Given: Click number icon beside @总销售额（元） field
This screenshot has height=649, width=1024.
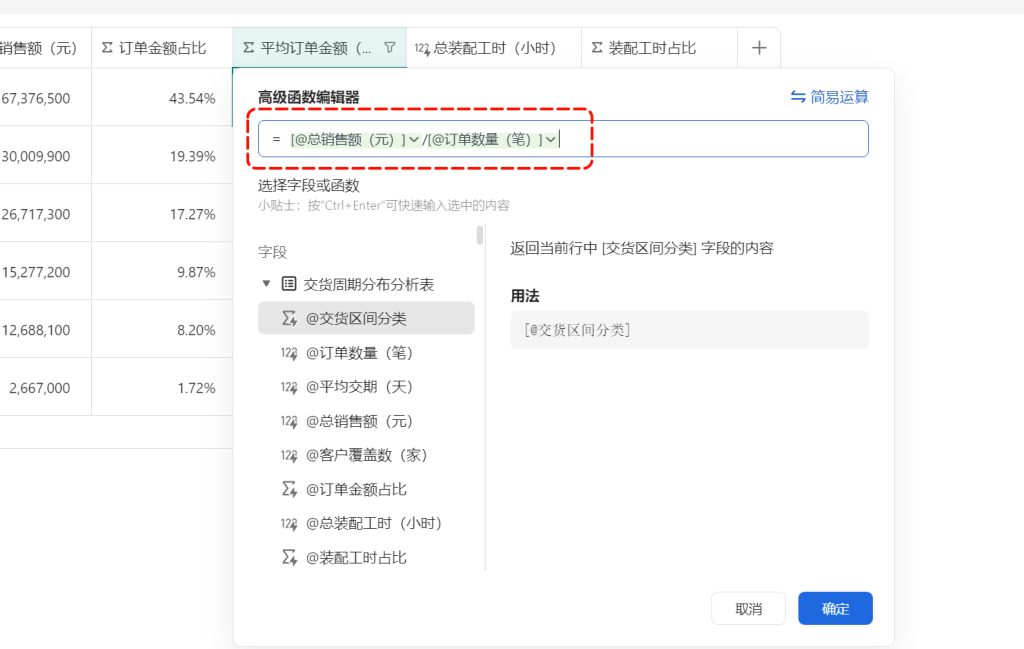Looking at the screenshot, I should (289, 421).
